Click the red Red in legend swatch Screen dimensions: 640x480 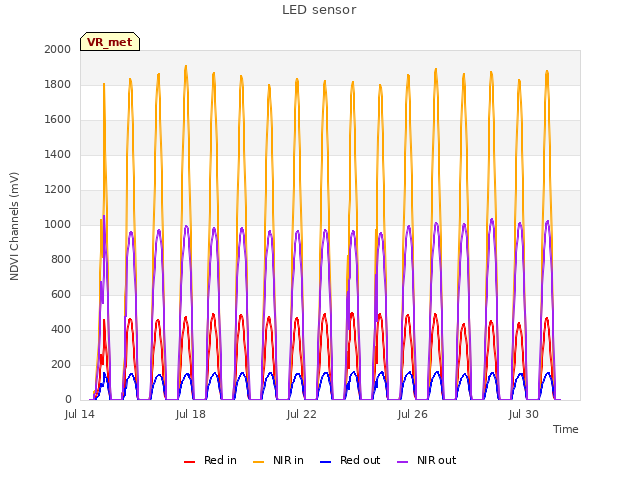click(189, 462)
